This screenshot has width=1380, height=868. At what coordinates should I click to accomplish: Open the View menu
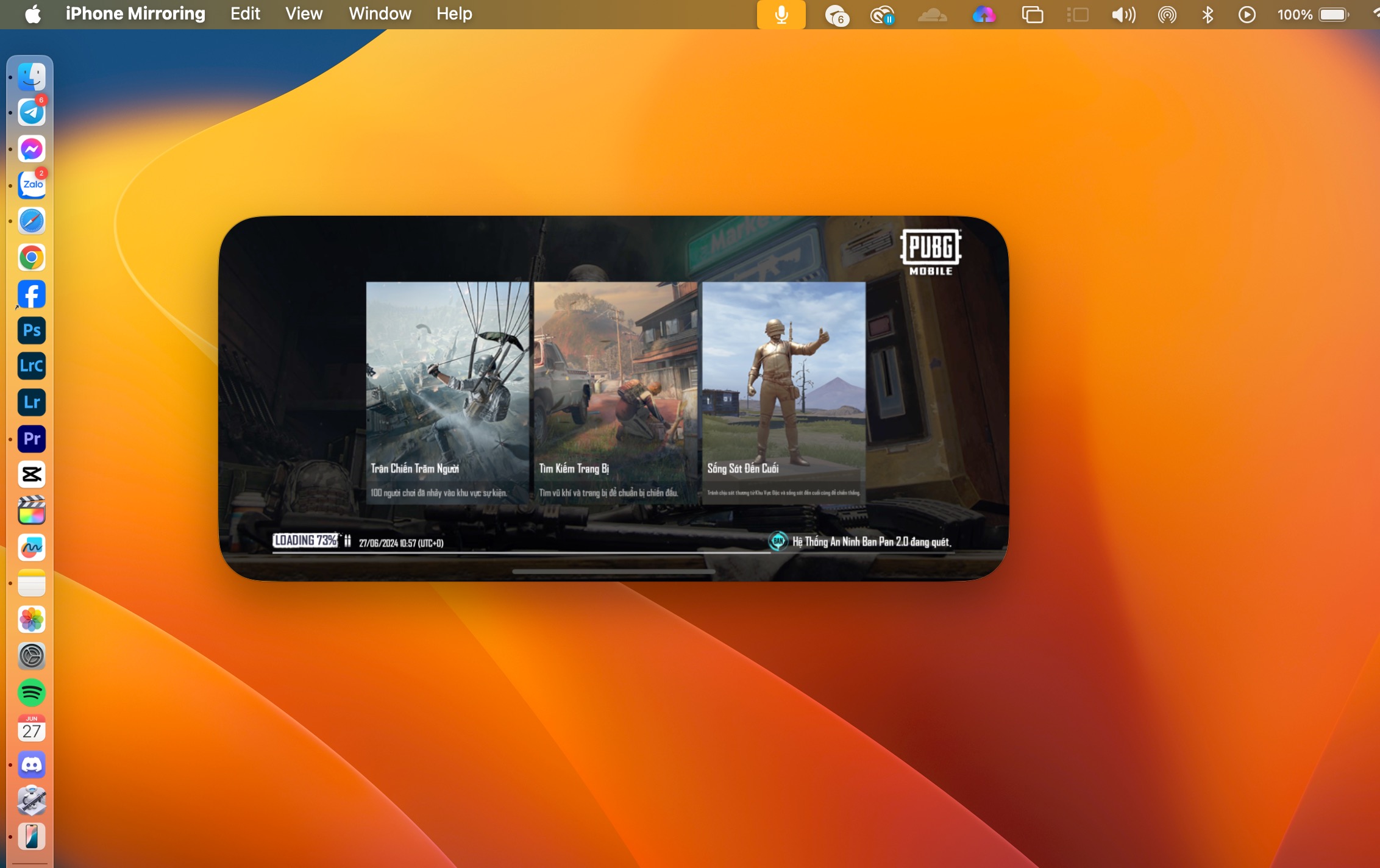click(x=304, y=13)
